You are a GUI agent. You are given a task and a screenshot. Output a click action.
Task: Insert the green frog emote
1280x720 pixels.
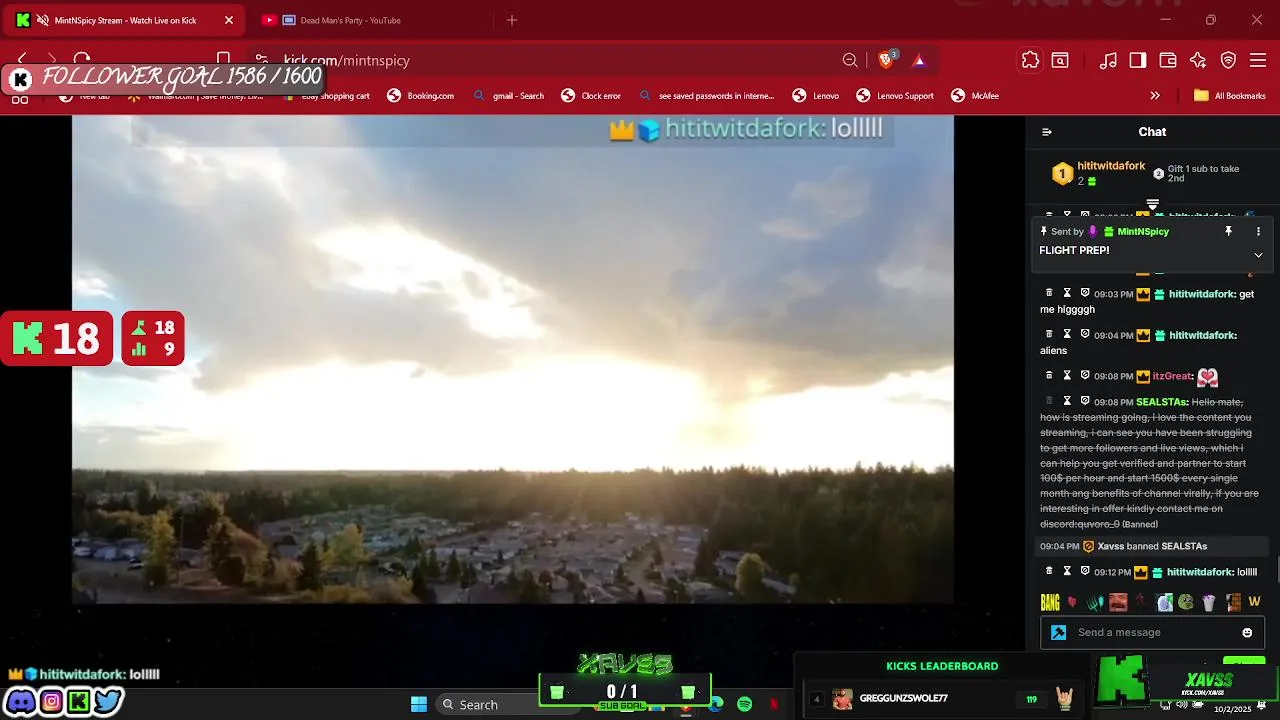tap(1185, 602)
